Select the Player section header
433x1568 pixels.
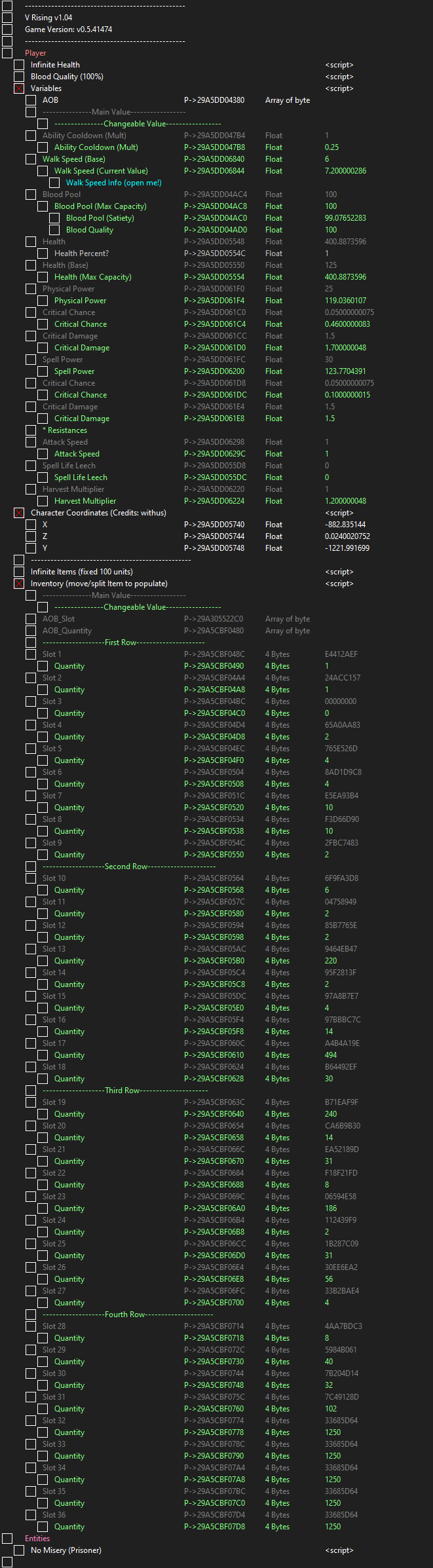click(35, 53)
